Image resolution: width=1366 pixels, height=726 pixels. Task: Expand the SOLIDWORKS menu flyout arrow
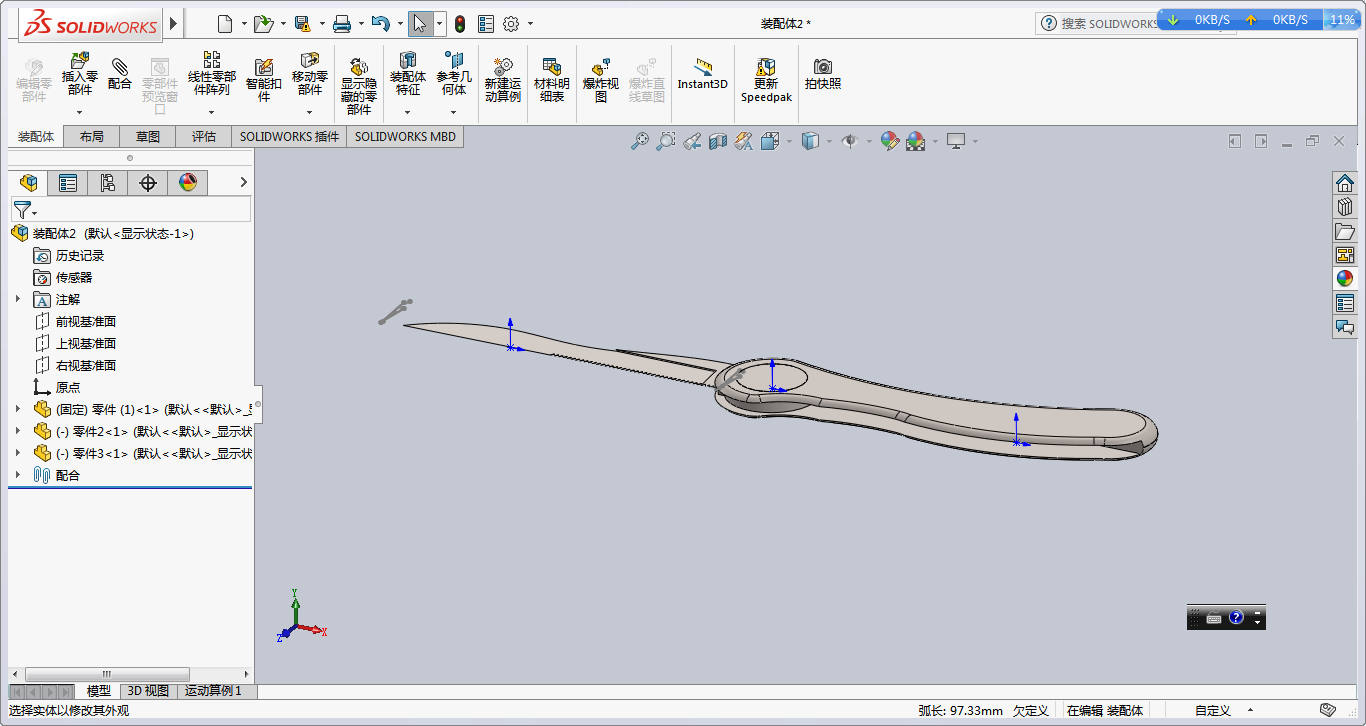coord(174,23)
